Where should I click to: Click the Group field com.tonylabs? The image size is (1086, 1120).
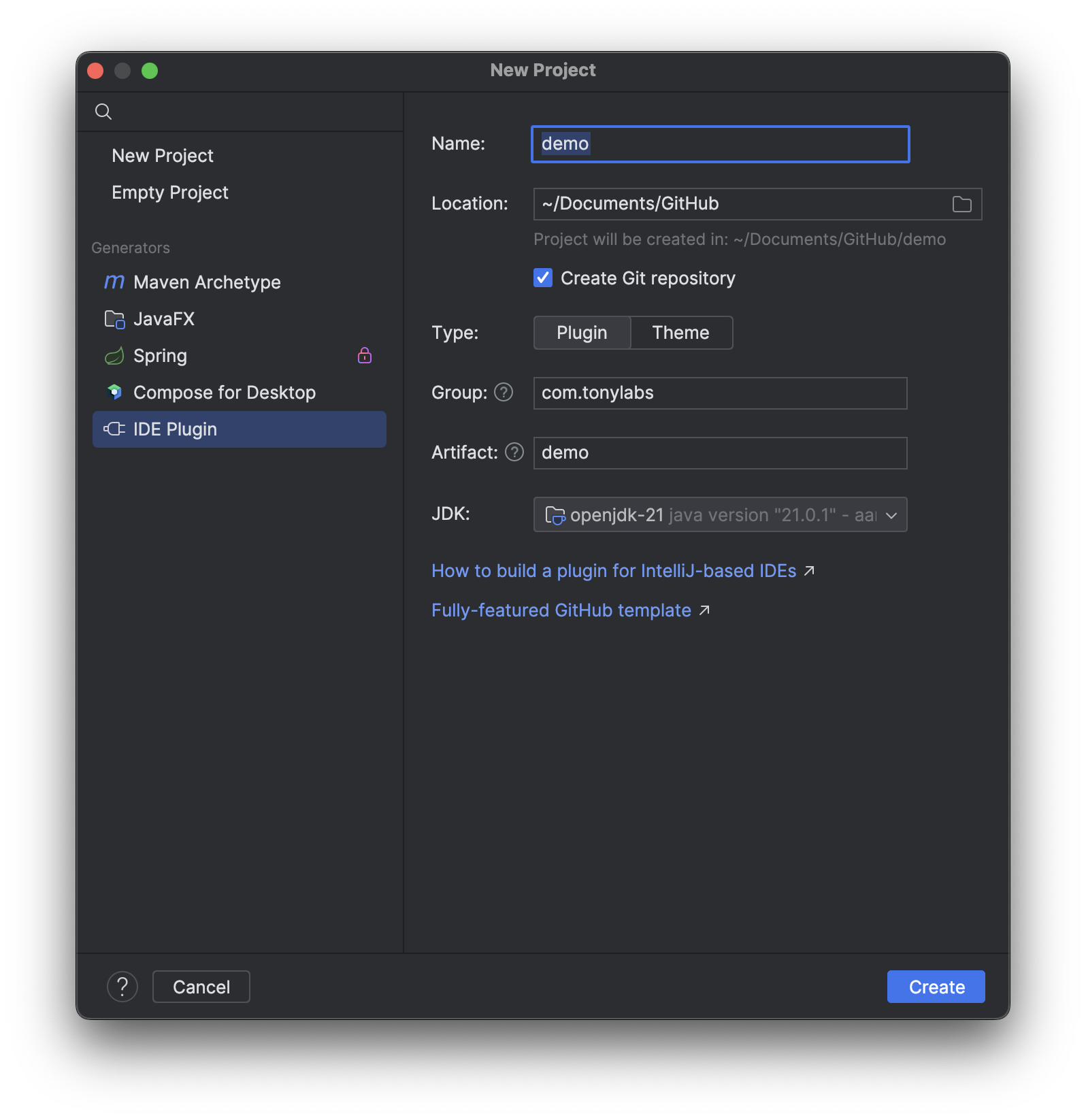(720, 393)
